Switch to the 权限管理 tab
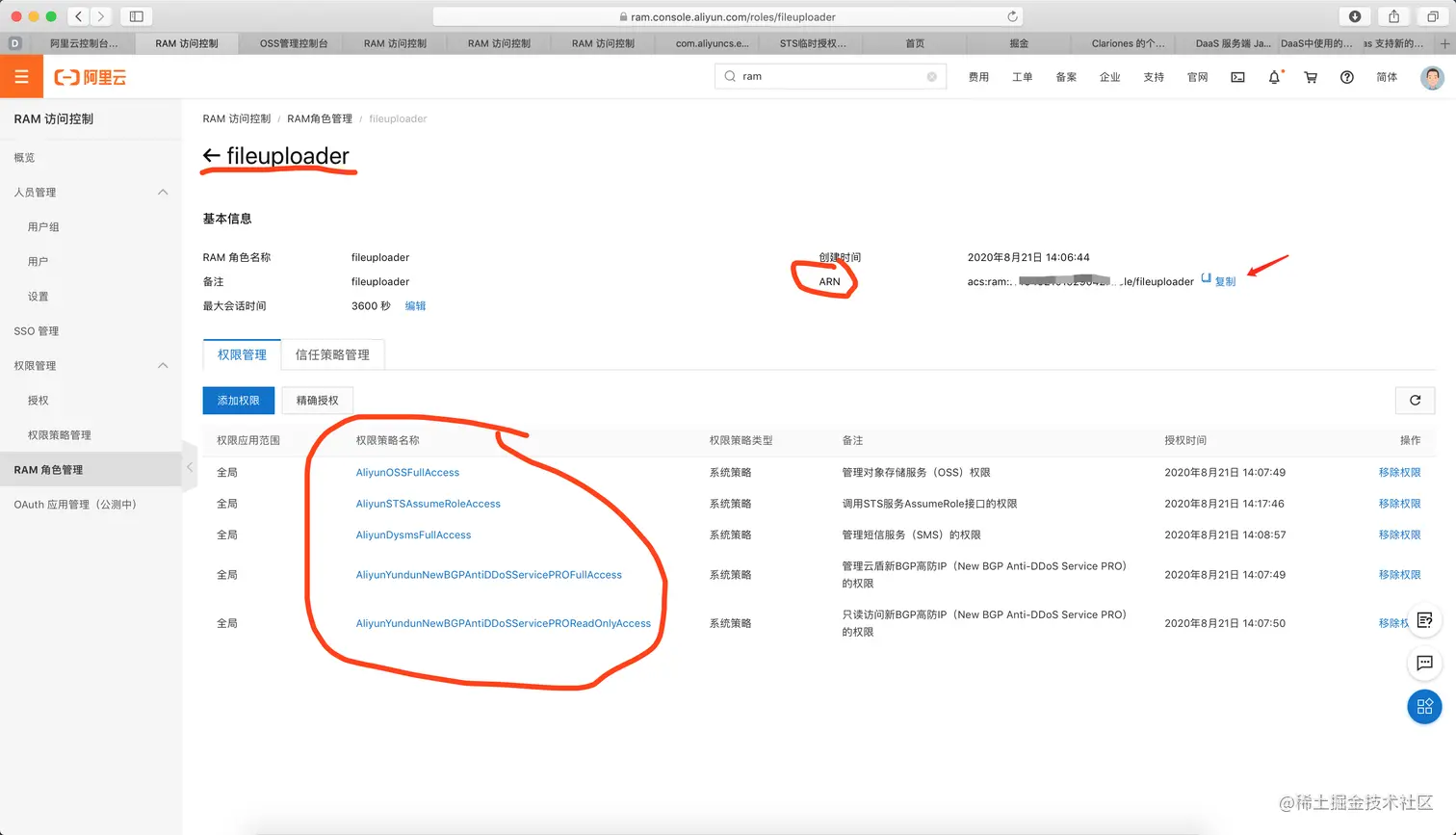The height and width of the screenshot is (835, 1456). coord(242,354)
